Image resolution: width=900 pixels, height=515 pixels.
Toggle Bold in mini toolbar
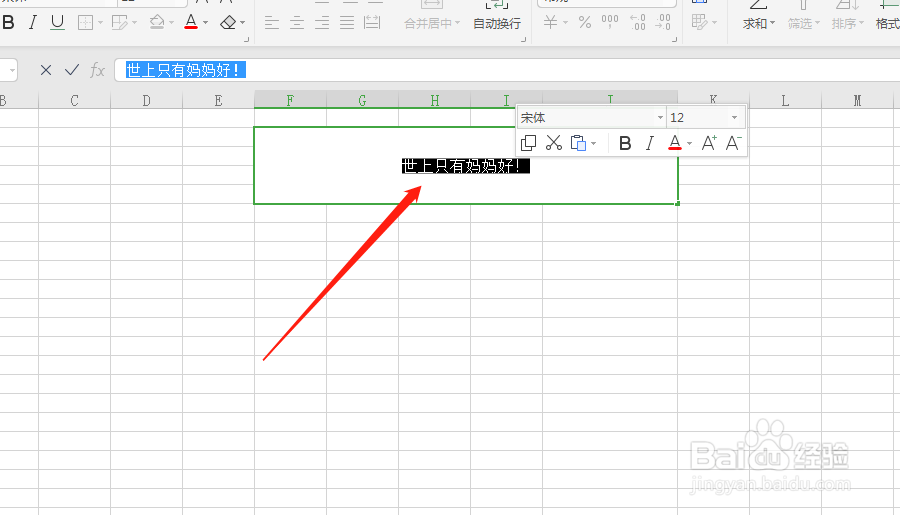pos(625,143)
